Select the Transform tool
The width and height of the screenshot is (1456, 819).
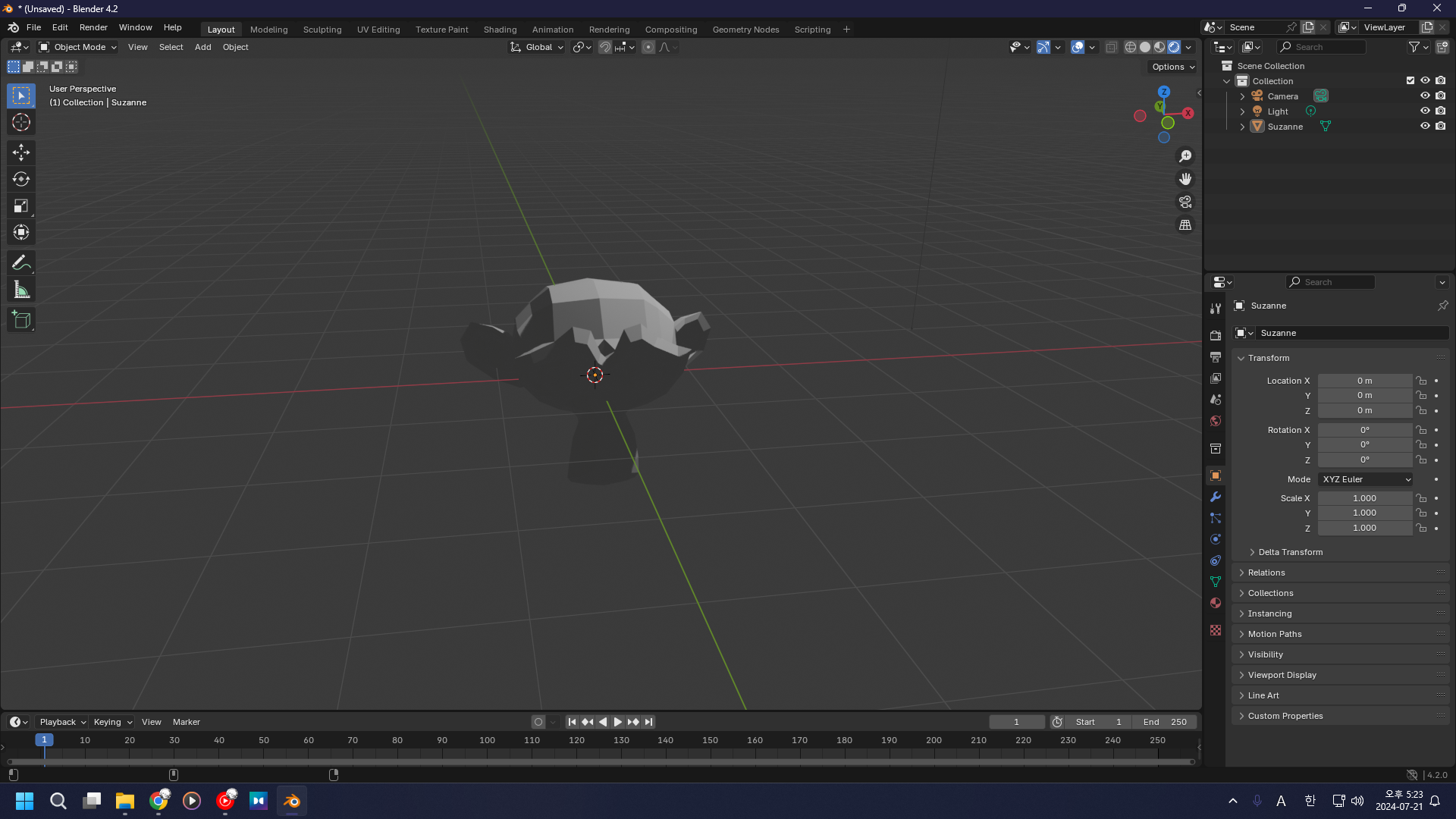click(x=21, y=232)
